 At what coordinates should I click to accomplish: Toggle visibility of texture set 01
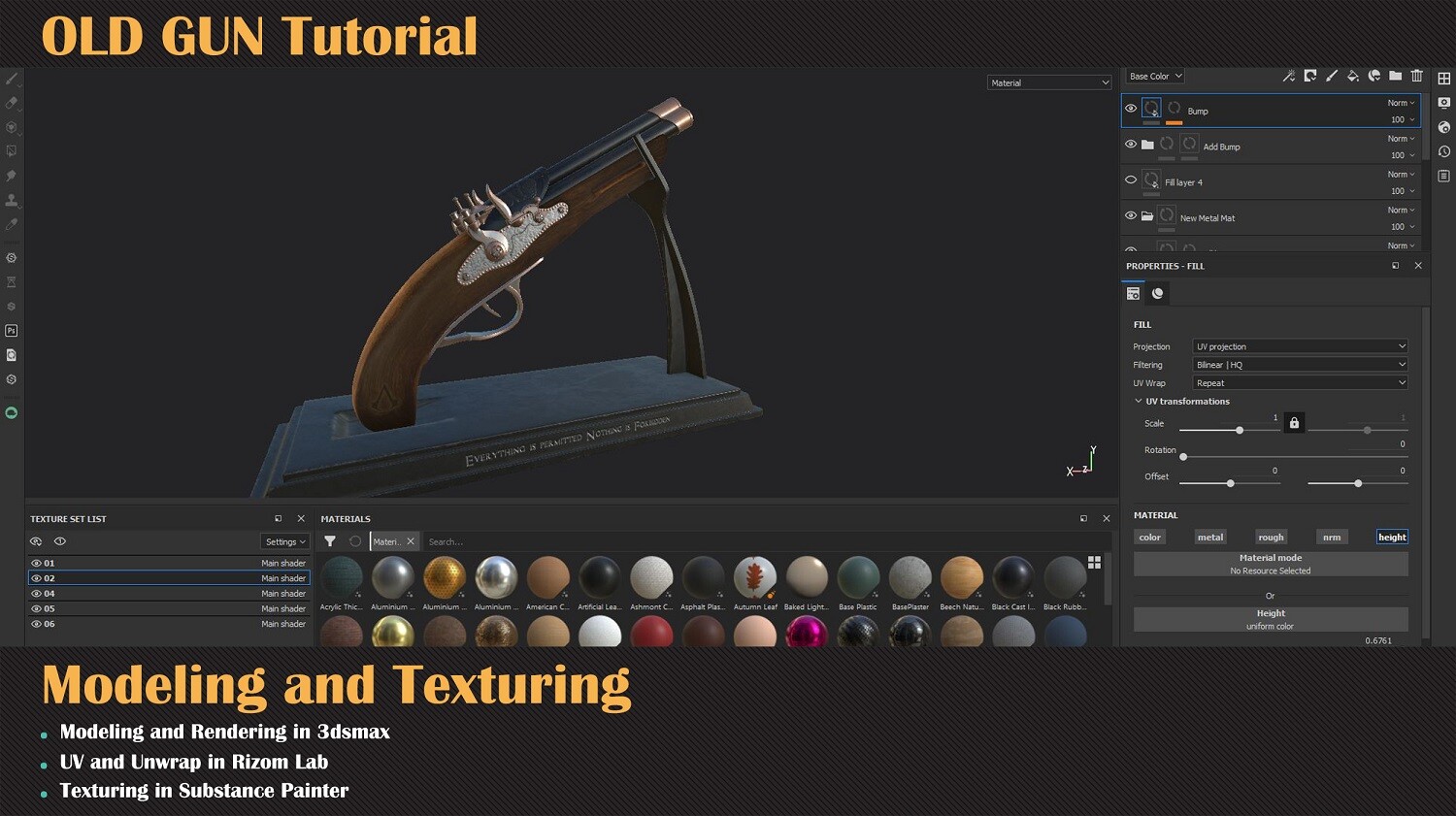(37, 563)
